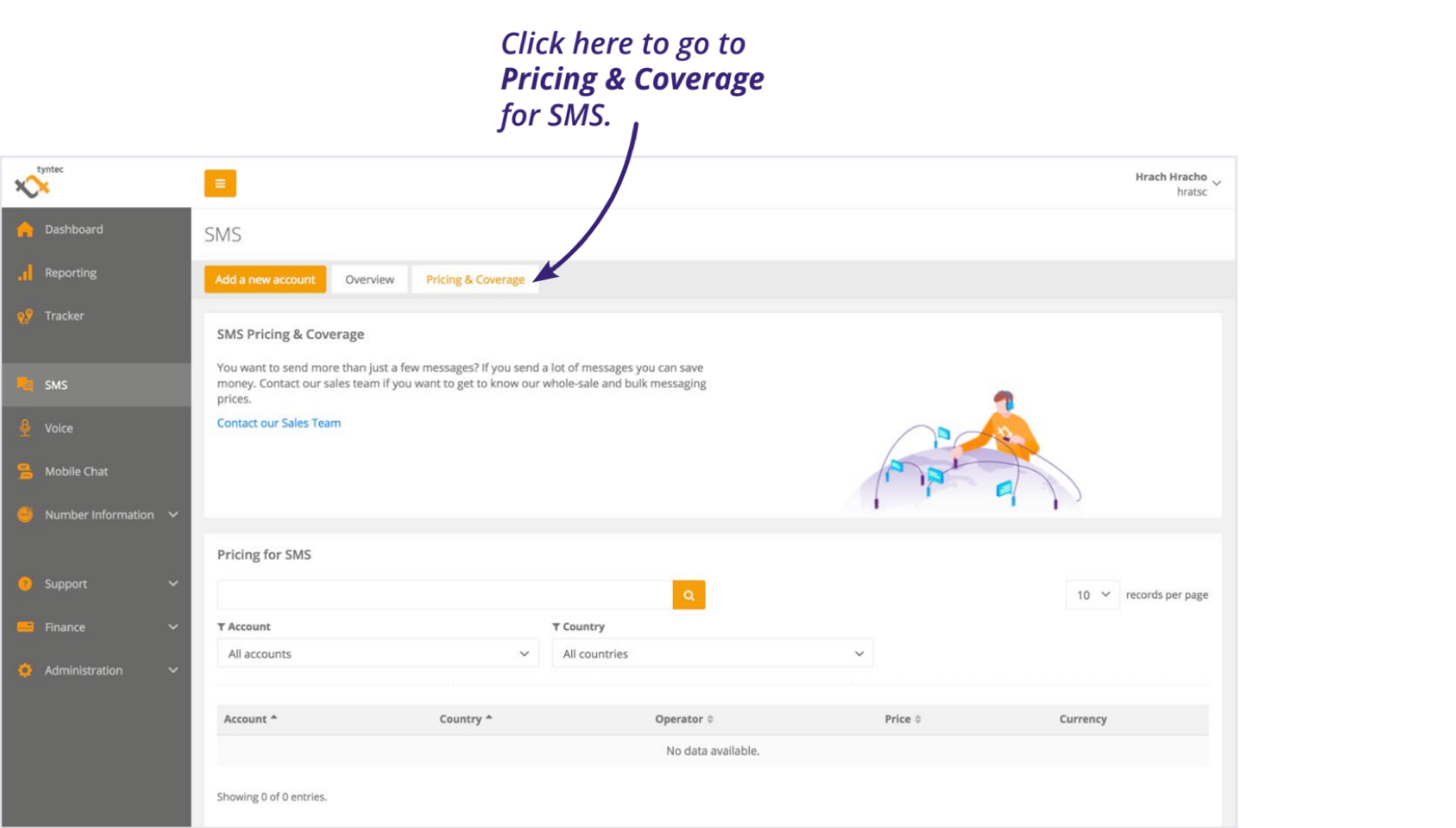1456x828 pixels.
Task: Click Add a new account button
Action: coord(265,280)
